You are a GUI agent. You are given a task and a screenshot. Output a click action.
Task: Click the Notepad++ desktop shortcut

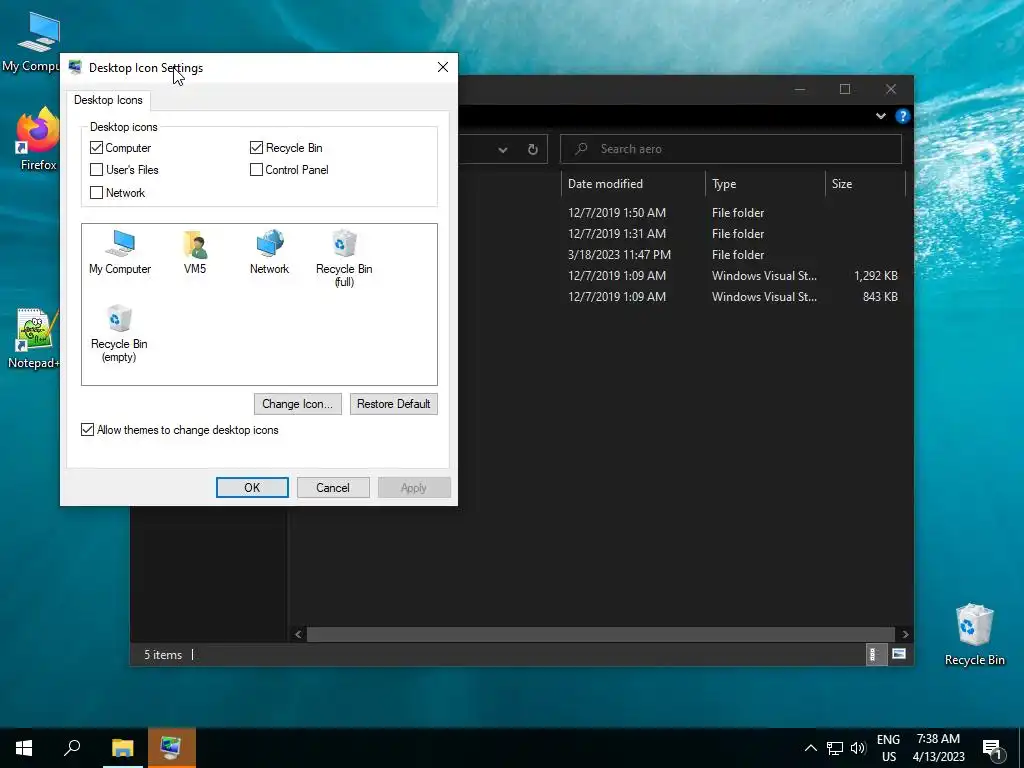coord(34,338)
